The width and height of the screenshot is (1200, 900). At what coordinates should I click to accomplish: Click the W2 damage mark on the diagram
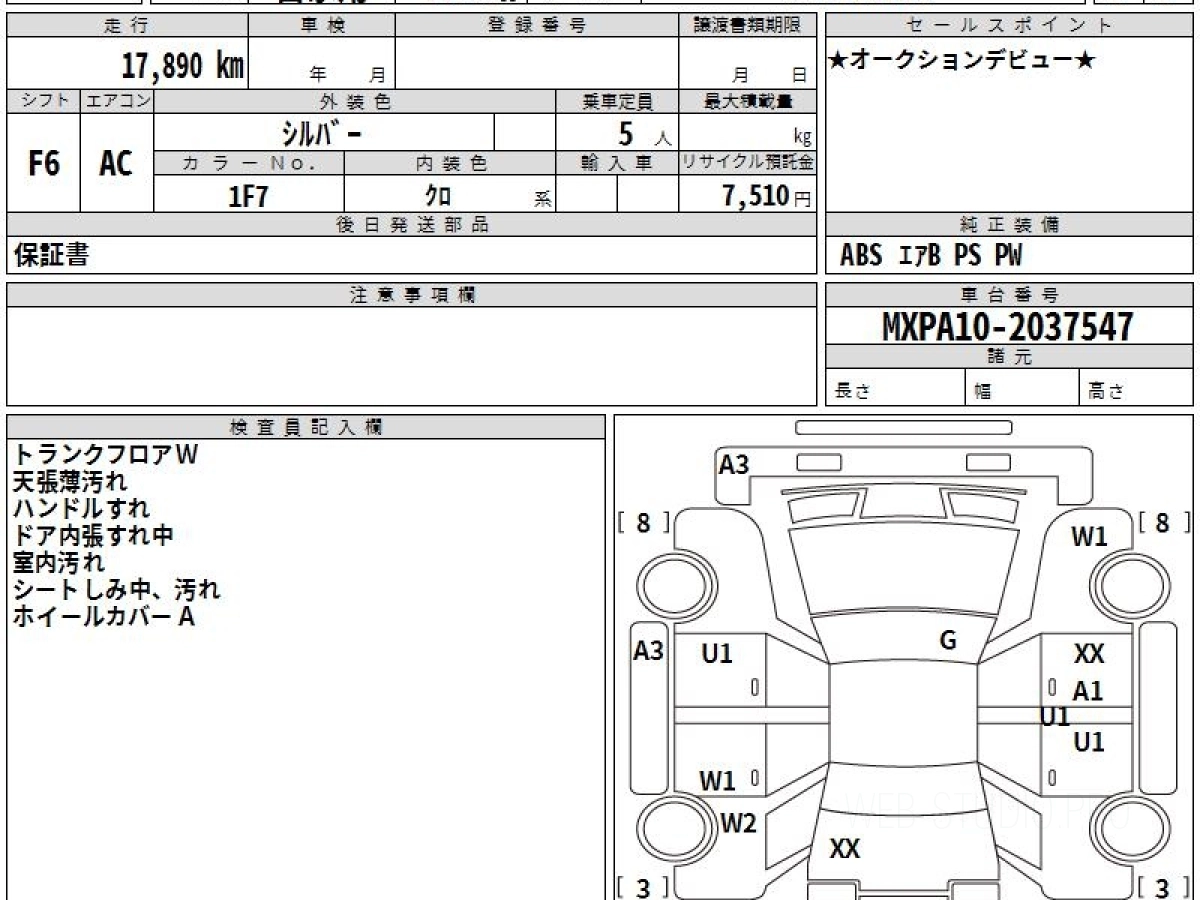739,824
